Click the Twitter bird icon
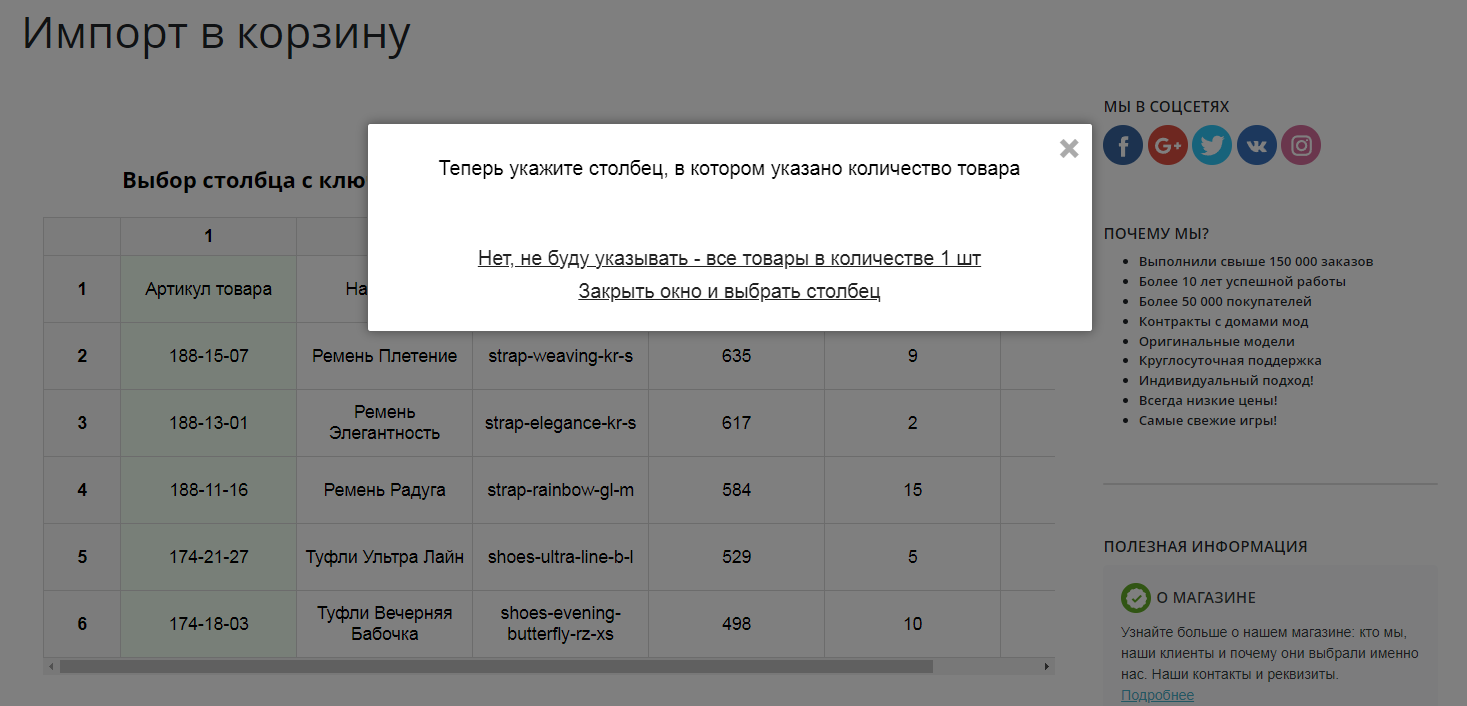The height and width of the screenshot is (706, 1467). click(1212, 146)
